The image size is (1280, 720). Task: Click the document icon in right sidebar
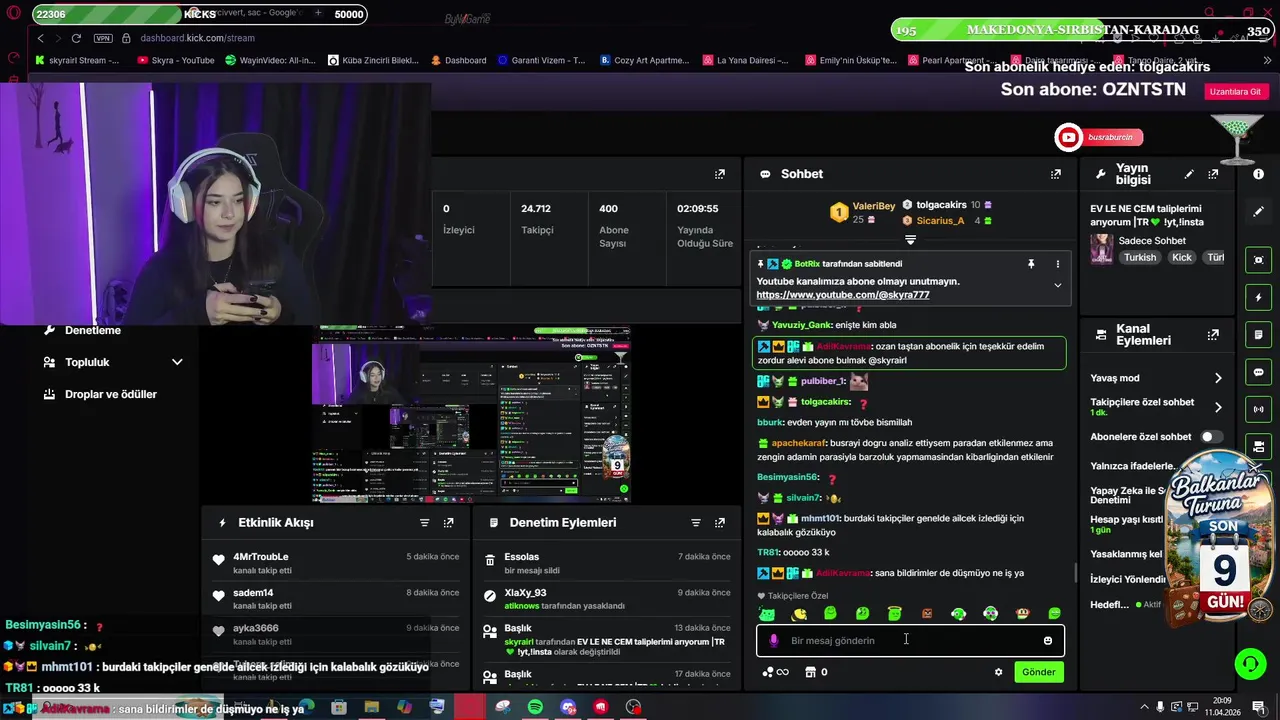coord(1259,335)
